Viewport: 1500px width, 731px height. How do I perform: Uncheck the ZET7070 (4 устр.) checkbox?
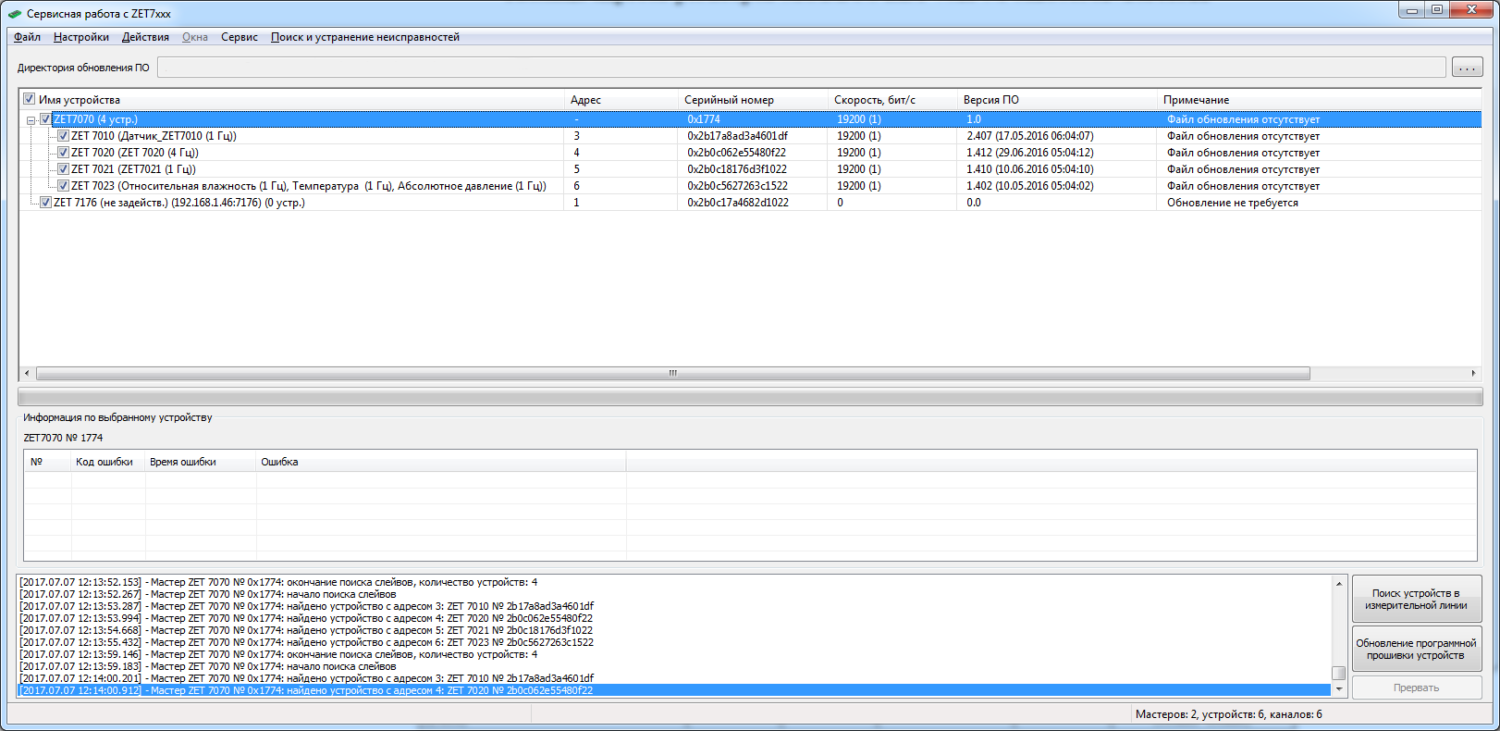click(x=46, y=119)
